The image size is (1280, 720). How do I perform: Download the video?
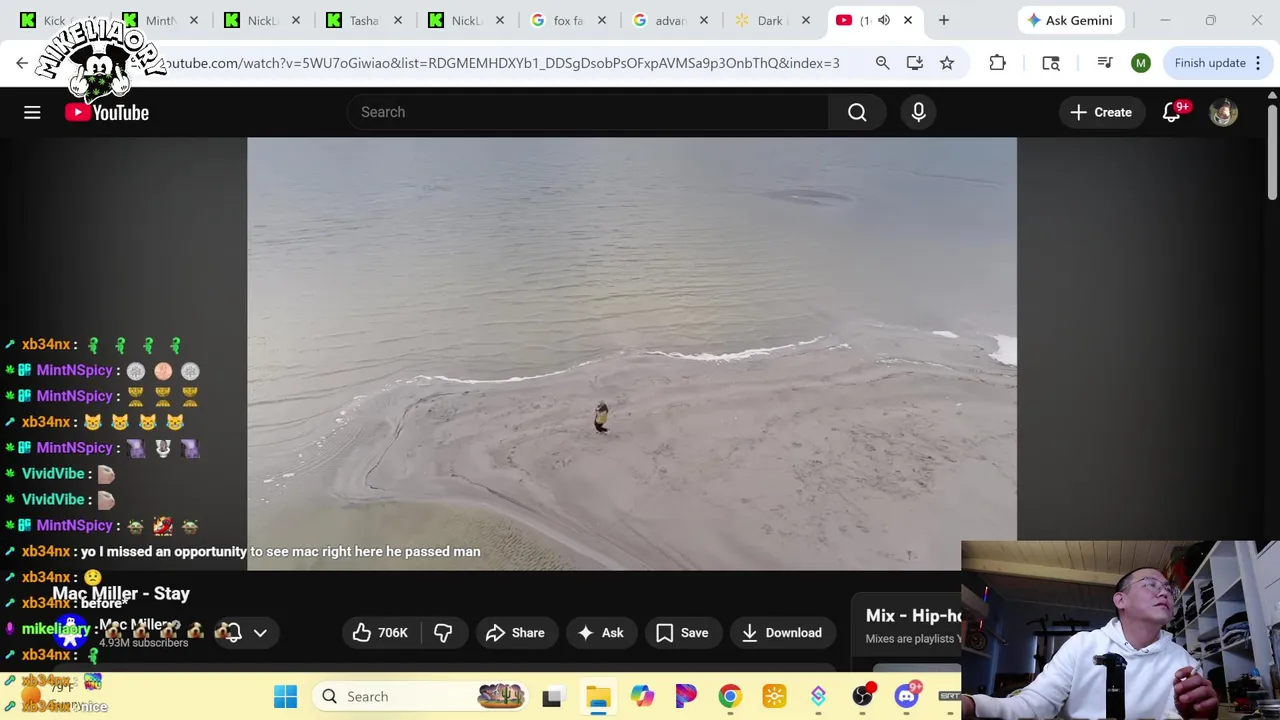click(782, 632)
